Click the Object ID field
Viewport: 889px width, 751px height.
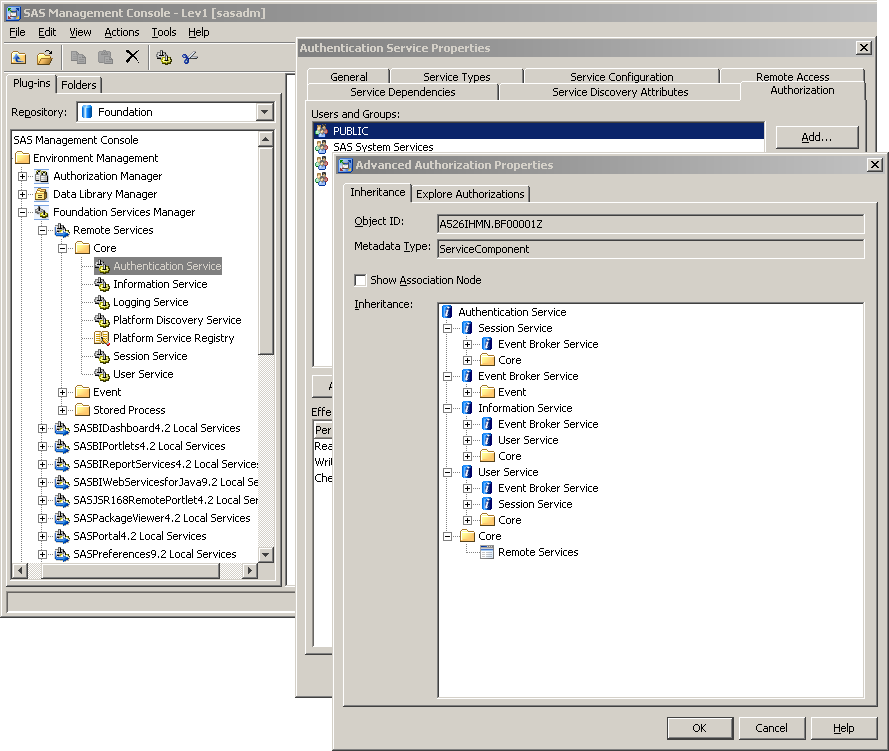click(x=650, y=224)
